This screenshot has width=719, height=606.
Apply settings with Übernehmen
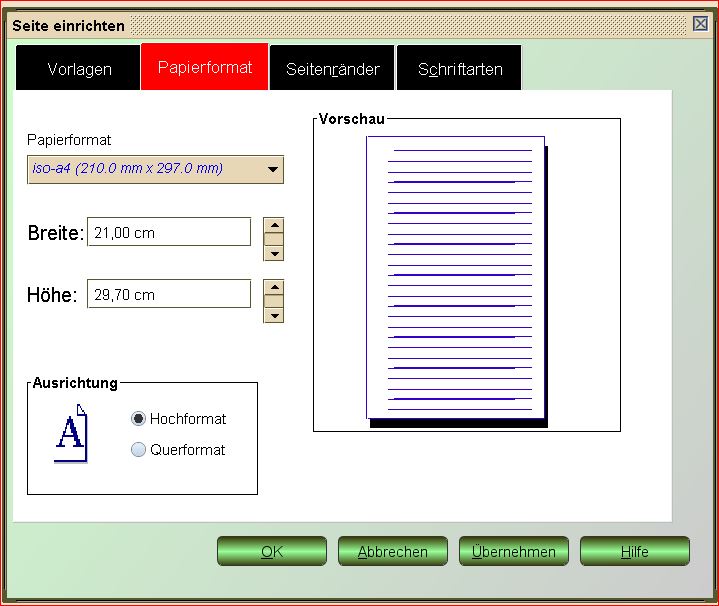point(514,551)
